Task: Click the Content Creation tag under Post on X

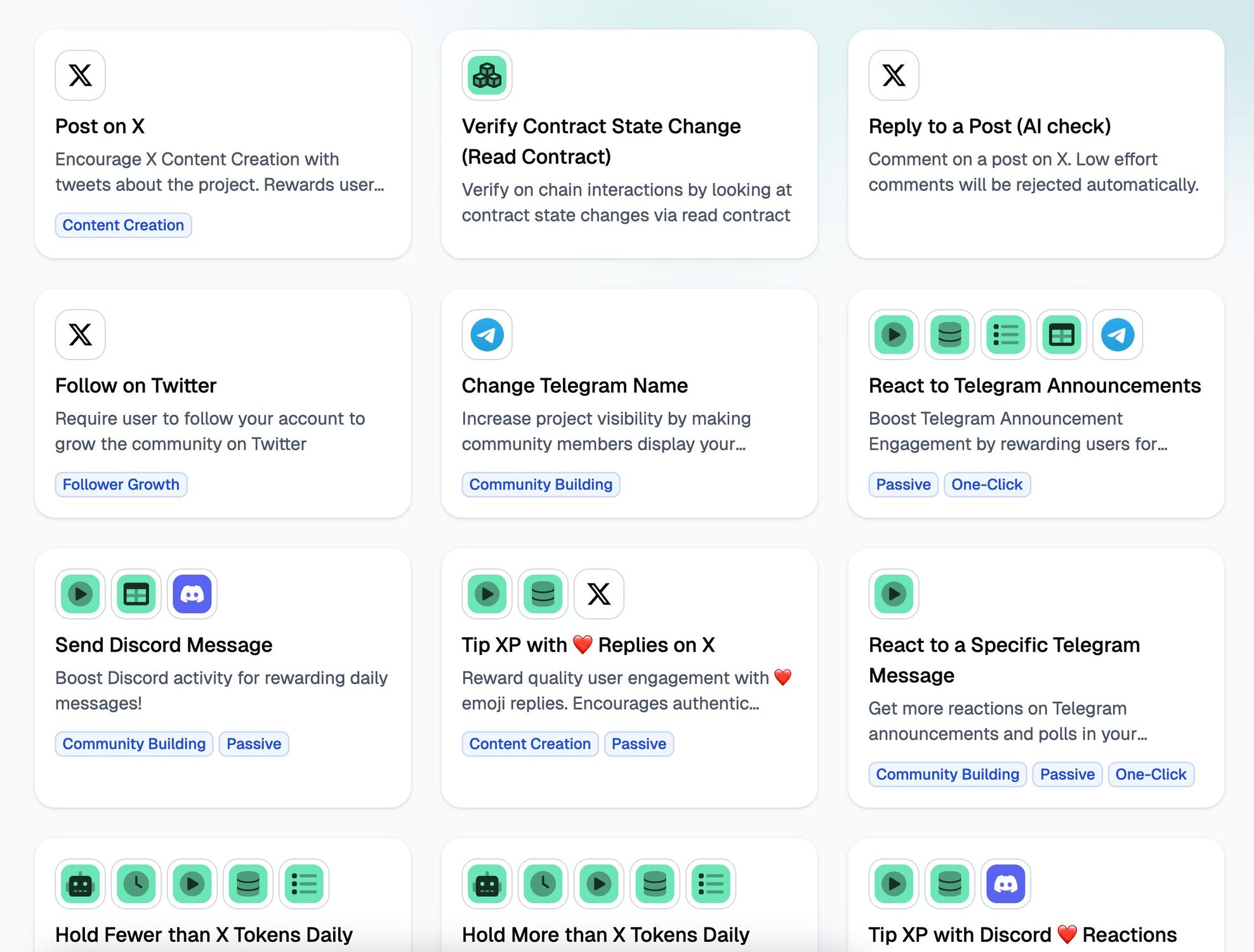Action: coord(123,225)
